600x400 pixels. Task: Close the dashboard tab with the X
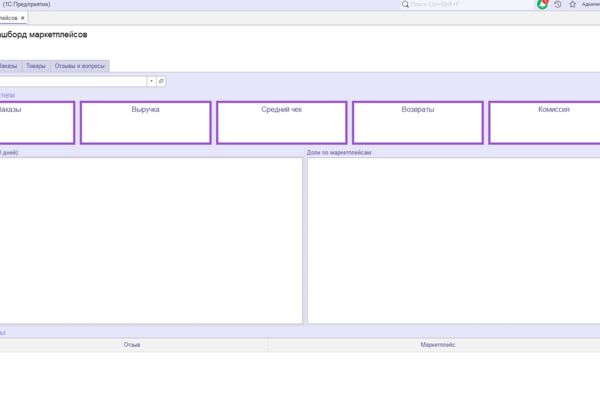23,18
